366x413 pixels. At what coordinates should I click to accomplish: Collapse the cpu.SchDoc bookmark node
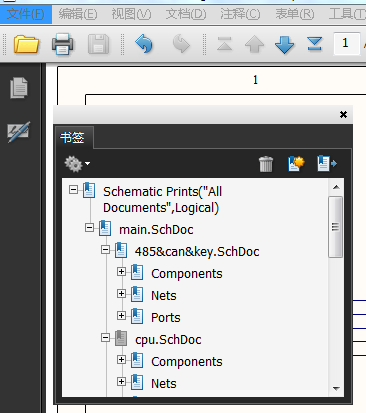pyautogui.click(x=105, y=338)
